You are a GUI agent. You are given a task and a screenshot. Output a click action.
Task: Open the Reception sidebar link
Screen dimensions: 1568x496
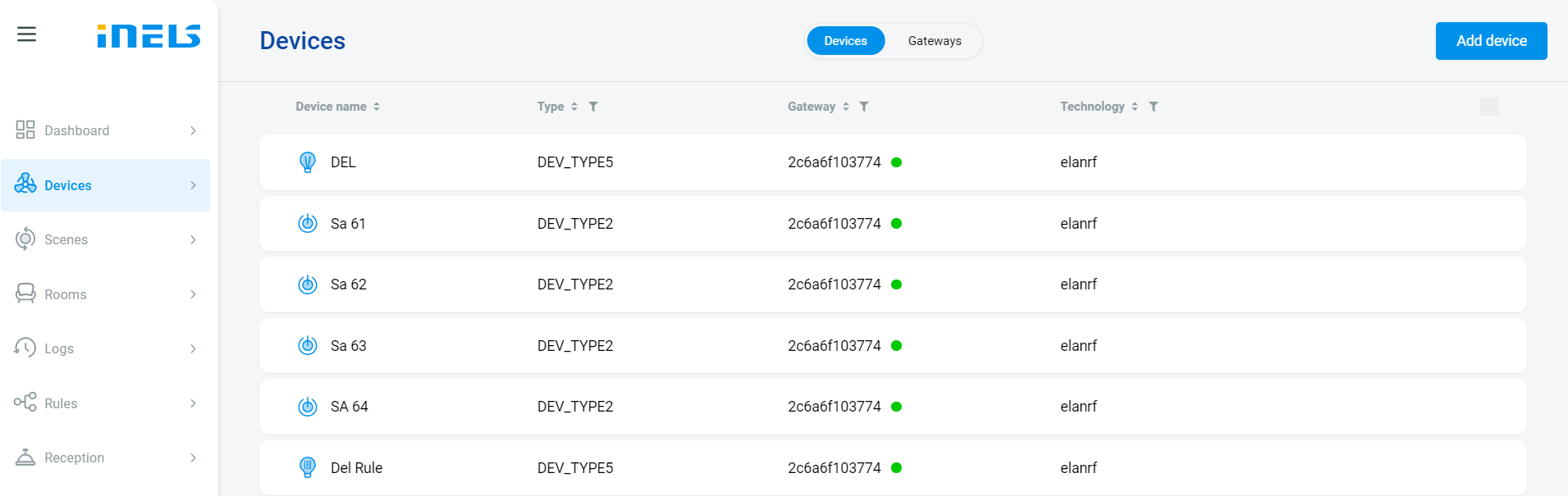point(74,457)
